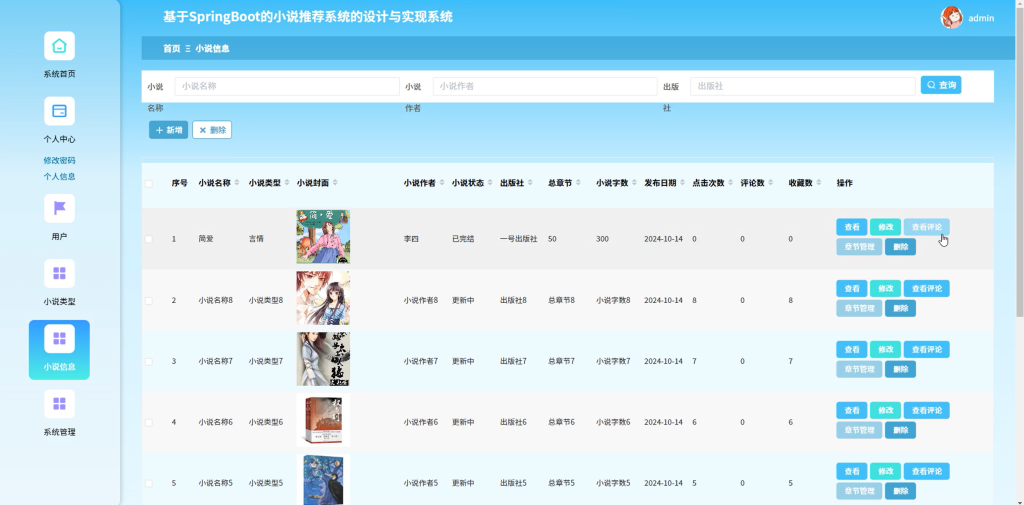Click the 已完结 status cell
The width and height of the screenshot is (1024, 505).
coord(463,239)
